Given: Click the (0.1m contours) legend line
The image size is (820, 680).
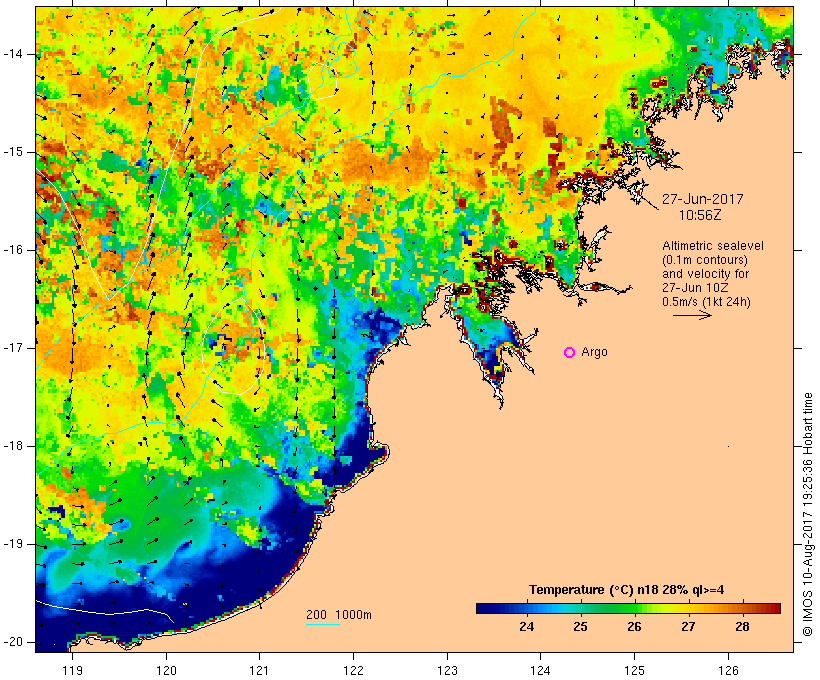Looking at the screenshot, I should [705, 260].
